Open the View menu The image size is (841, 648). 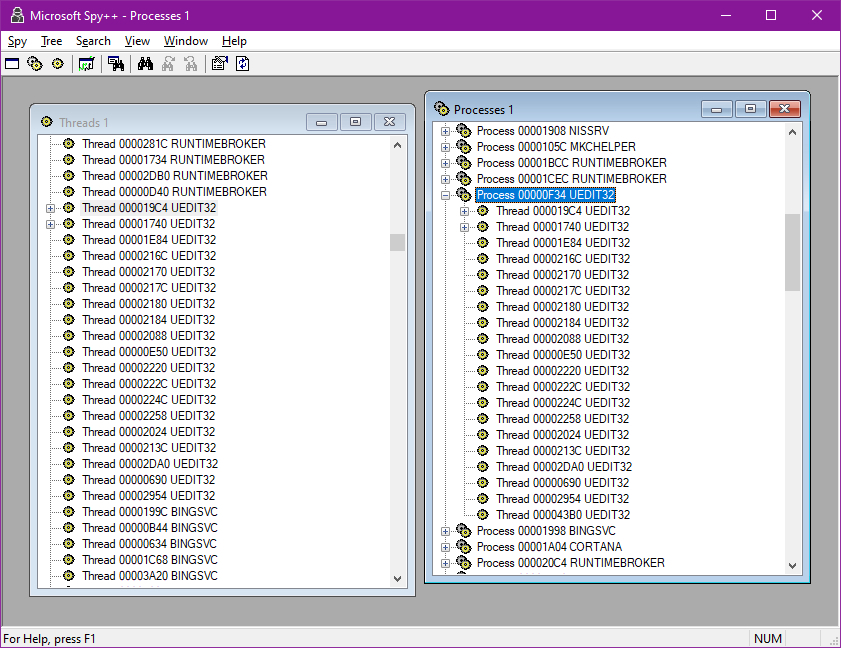(x=137, y=41)
